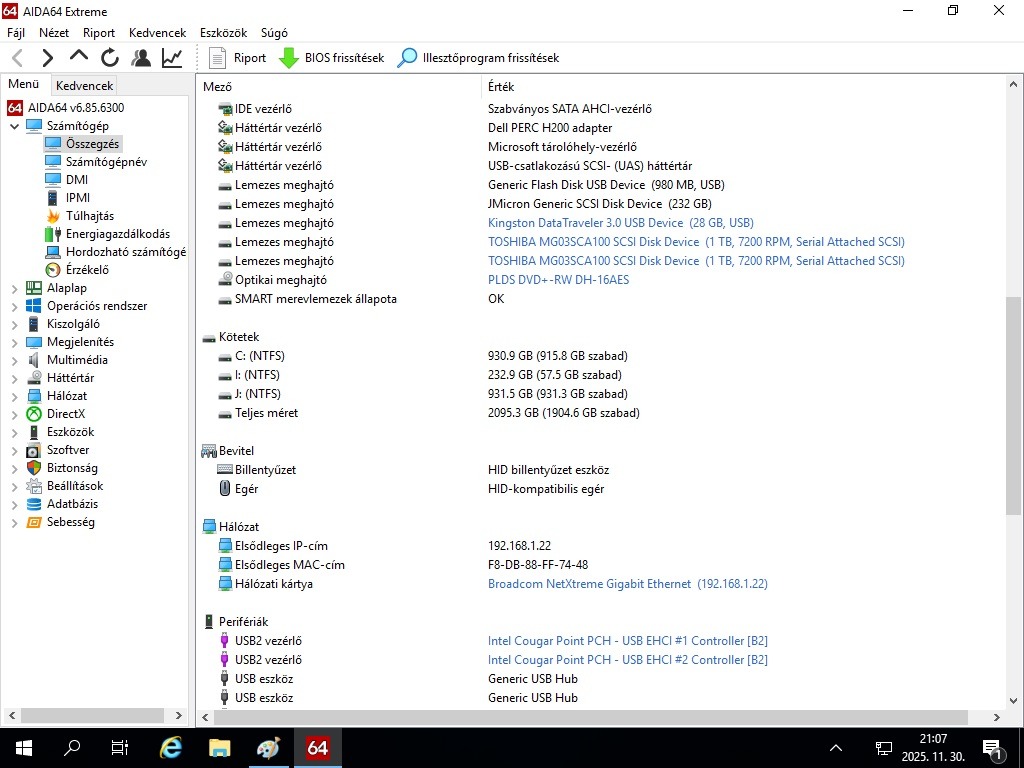Go up one level with the up arrow icon
This screenshot has width=1024, height=768.
click(x=79, y=57)
